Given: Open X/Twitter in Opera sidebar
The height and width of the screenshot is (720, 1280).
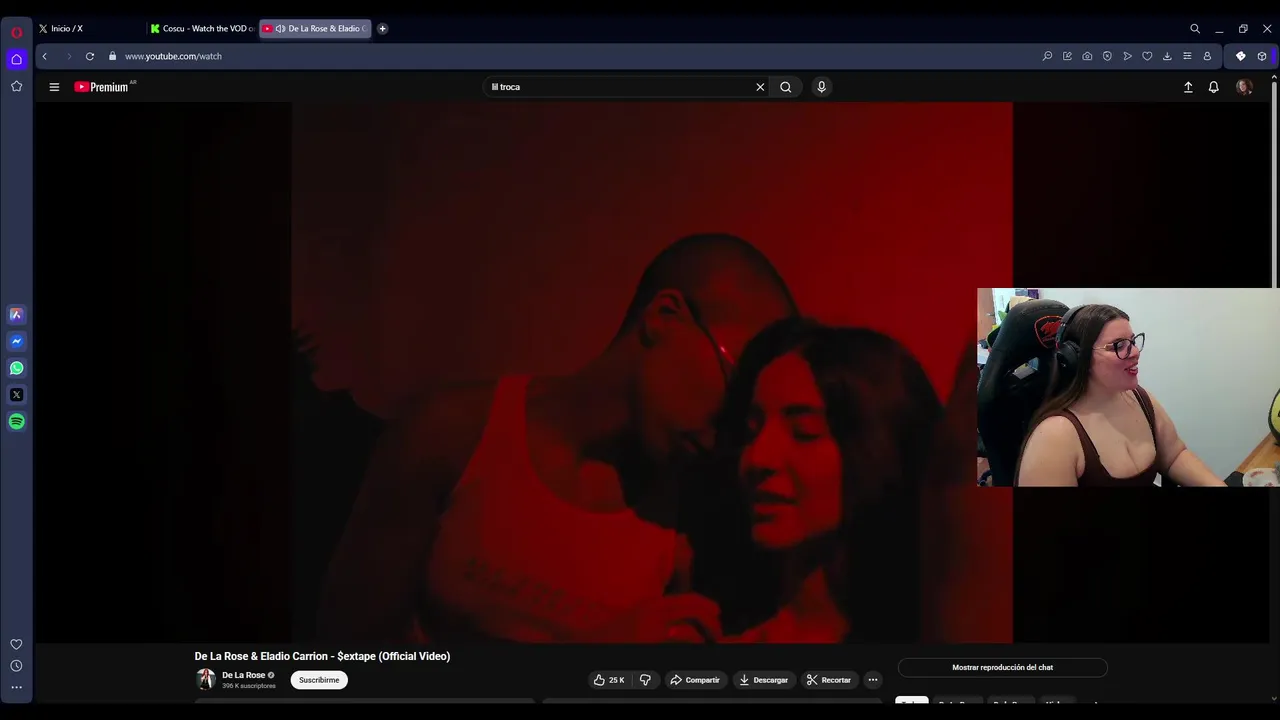Looking at the screenshot, I should coord(16,395).
